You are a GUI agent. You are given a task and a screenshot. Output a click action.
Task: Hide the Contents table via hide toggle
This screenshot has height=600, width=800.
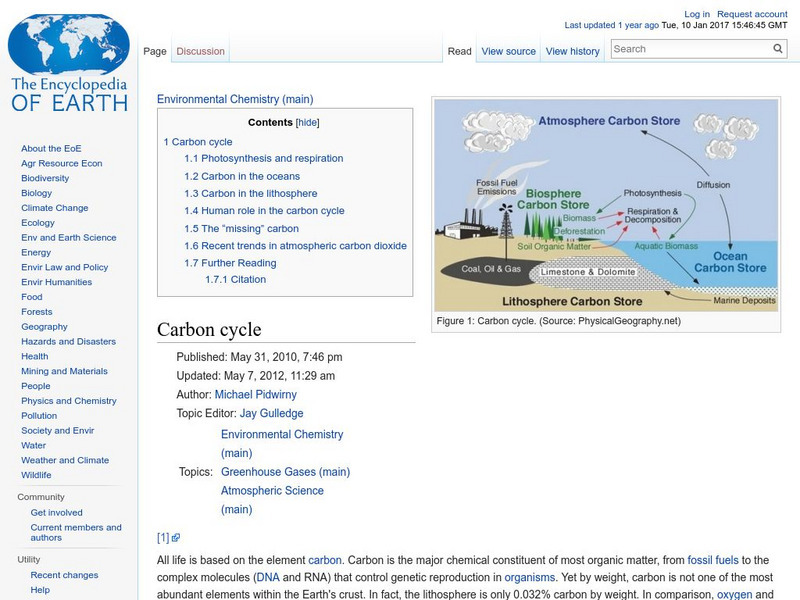click(x=307, y=122)
